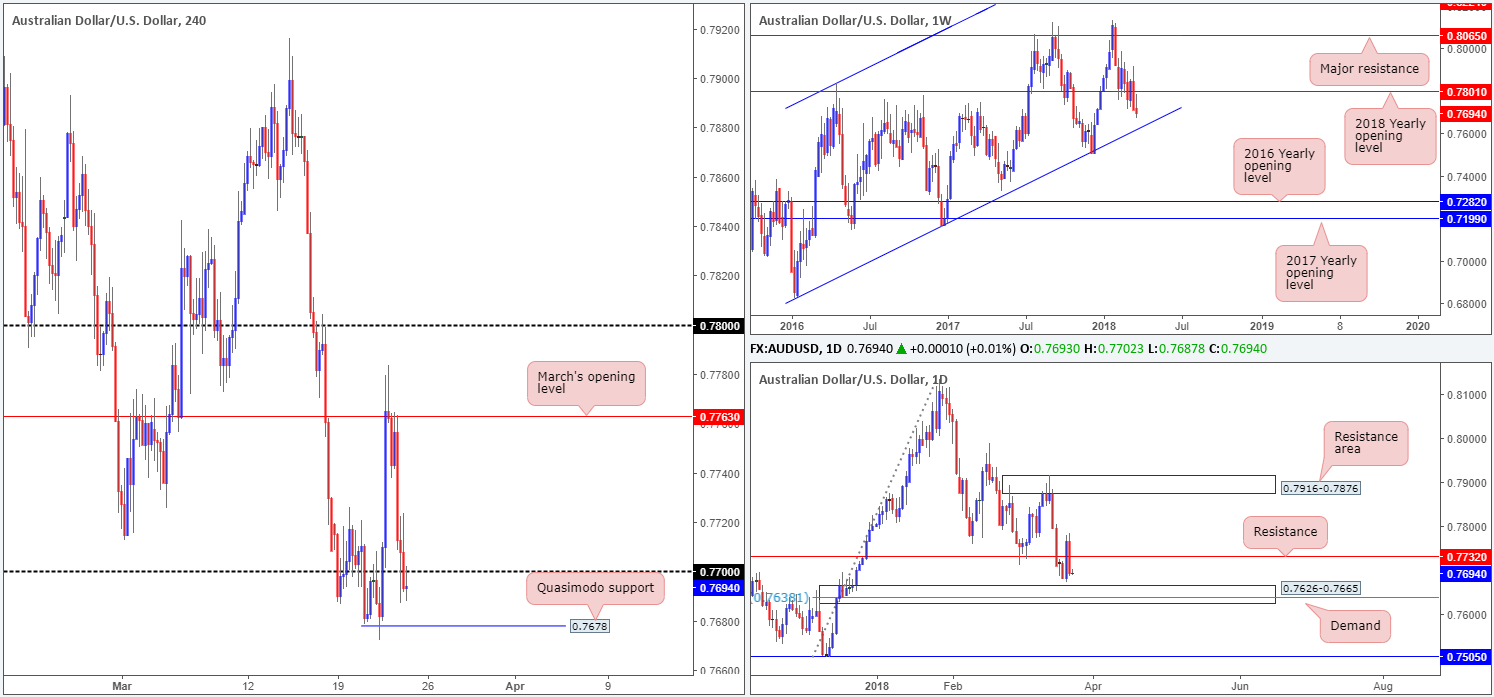The height and width of the screenshot is (697, 1494).
Task: Click the 0.7916-0.7876 zone label
Action: [x=1319, y=488]
